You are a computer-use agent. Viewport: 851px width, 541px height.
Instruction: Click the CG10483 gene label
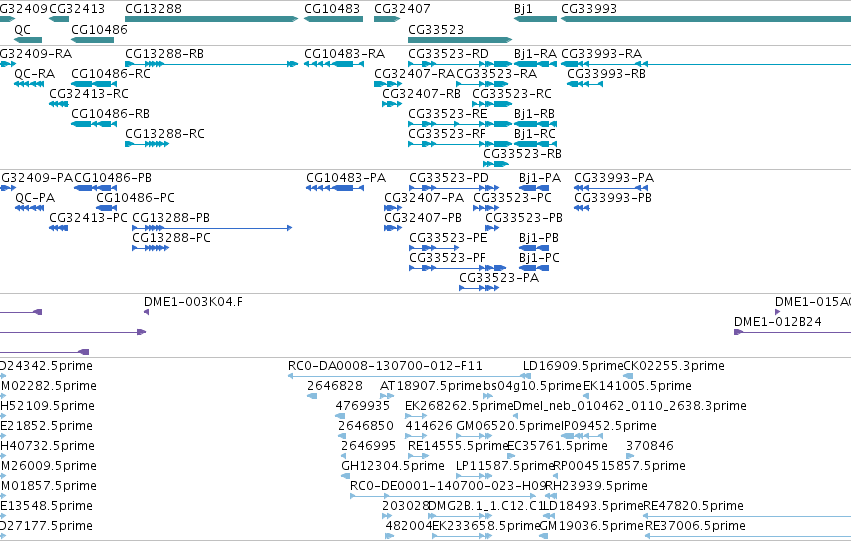tap(332, 9)
